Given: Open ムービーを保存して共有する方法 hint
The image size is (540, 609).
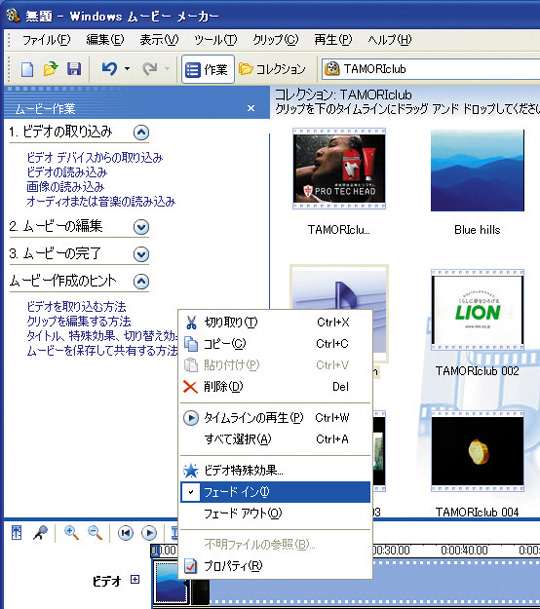Looking at the screenshot, I should click(x=102, y=351).
